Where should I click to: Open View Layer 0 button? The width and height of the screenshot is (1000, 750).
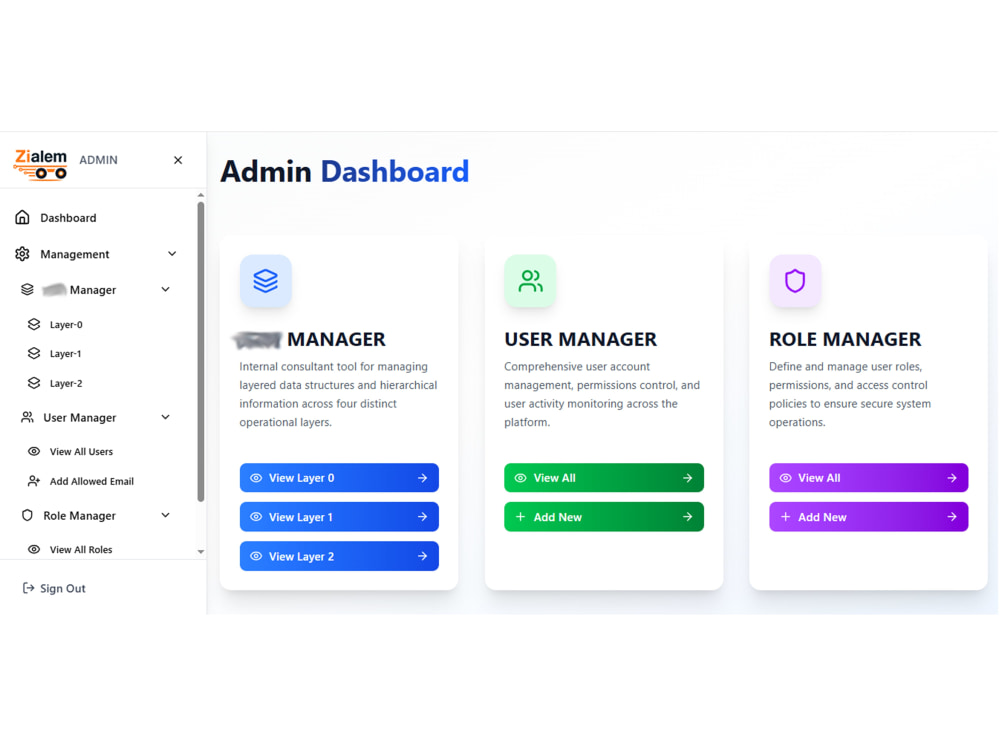(x=339, y=478)
